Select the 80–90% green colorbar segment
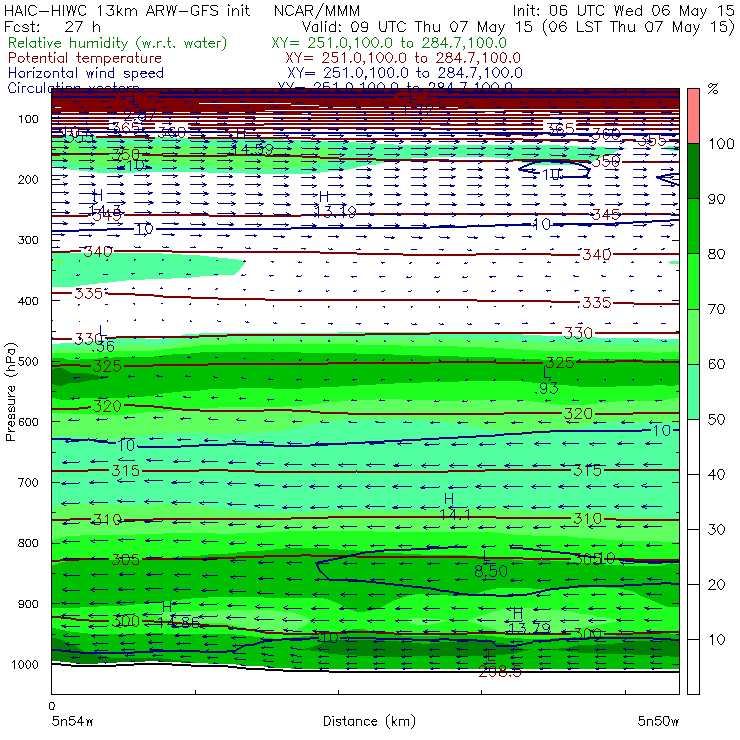Screen dimensions: 740x740 coord(693,226)
